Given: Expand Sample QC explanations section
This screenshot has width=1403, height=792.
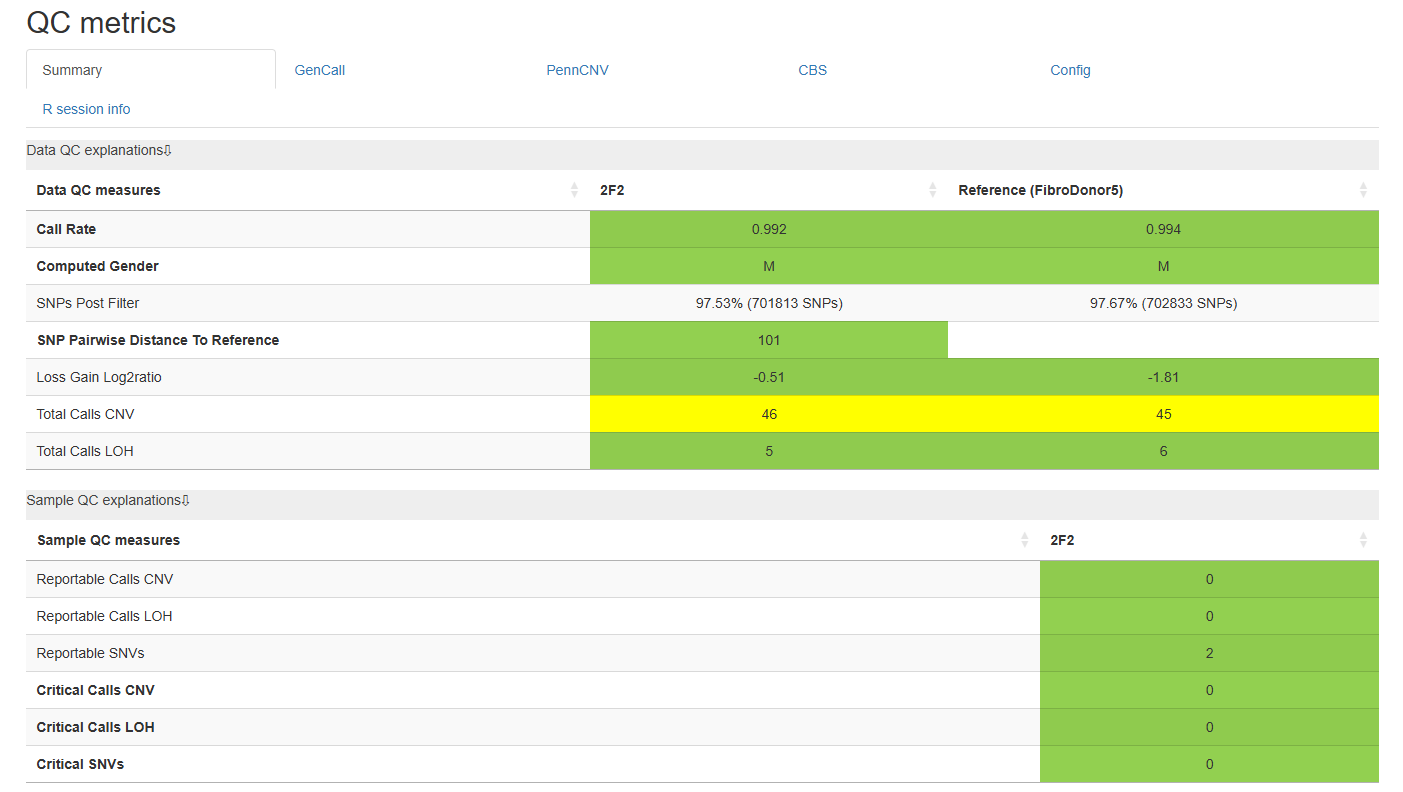Looking at the screenshot, I should [x=108, y=500].
